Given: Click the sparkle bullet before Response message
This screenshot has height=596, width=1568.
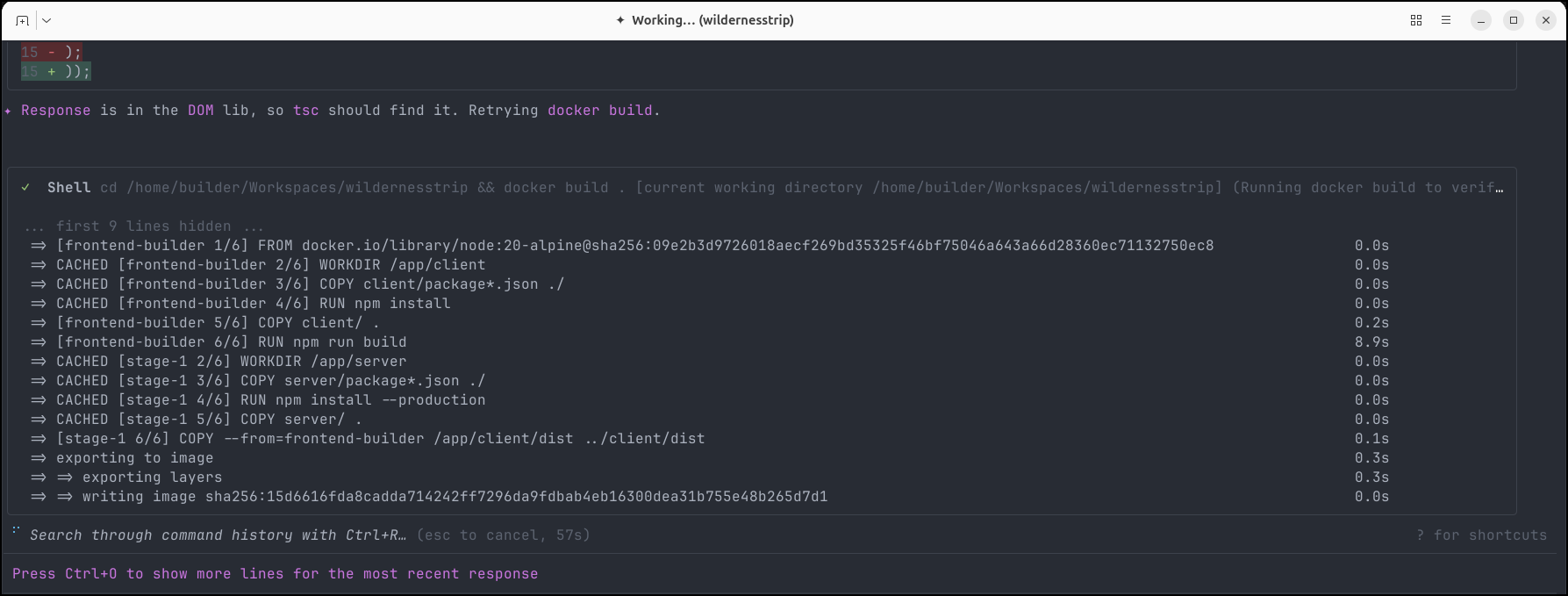Looking at the screenshot, I should pyautogui.click(x=9, y=111).
